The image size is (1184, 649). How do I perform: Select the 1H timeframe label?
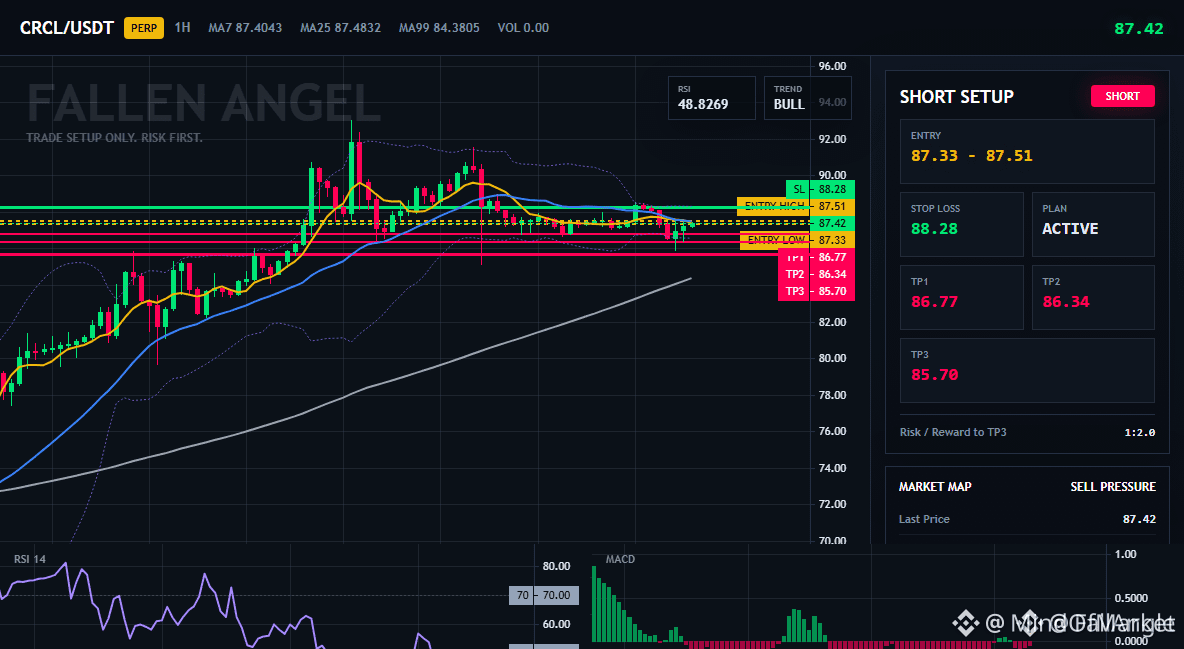tap(183, 27)
